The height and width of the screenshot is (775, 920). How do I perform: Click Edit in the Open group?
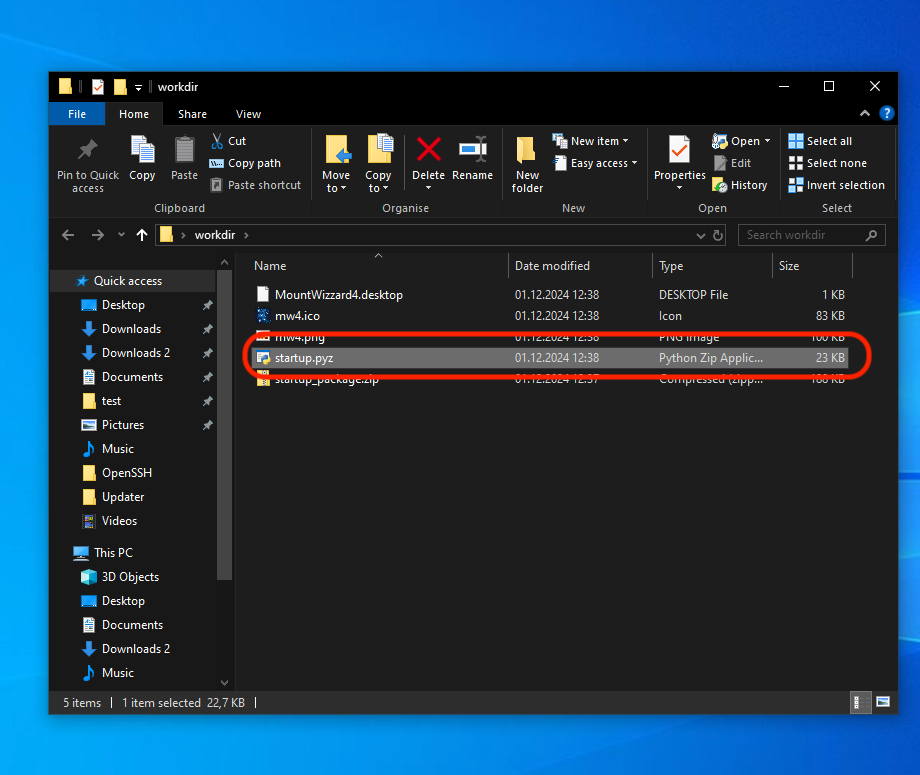(x=732, y=163)
